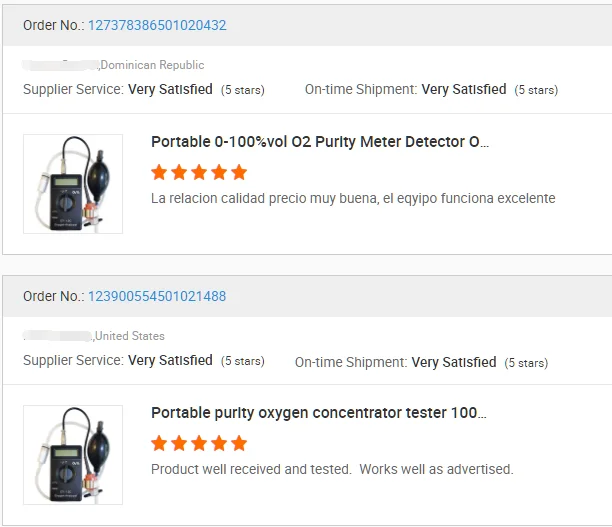
Task: Click third star of Dominican Republic review
Action: [x=199, y=172]
